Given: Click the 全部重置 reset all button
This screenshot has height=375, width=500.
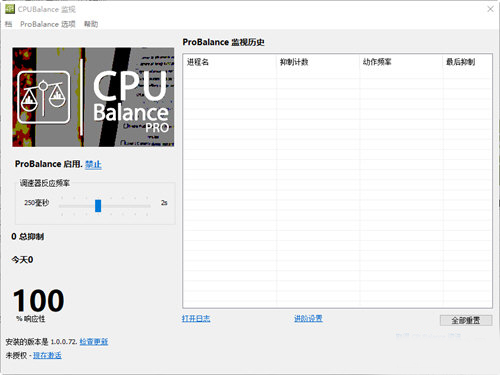Looking at the screenshot, I should (x=466, y=320).
